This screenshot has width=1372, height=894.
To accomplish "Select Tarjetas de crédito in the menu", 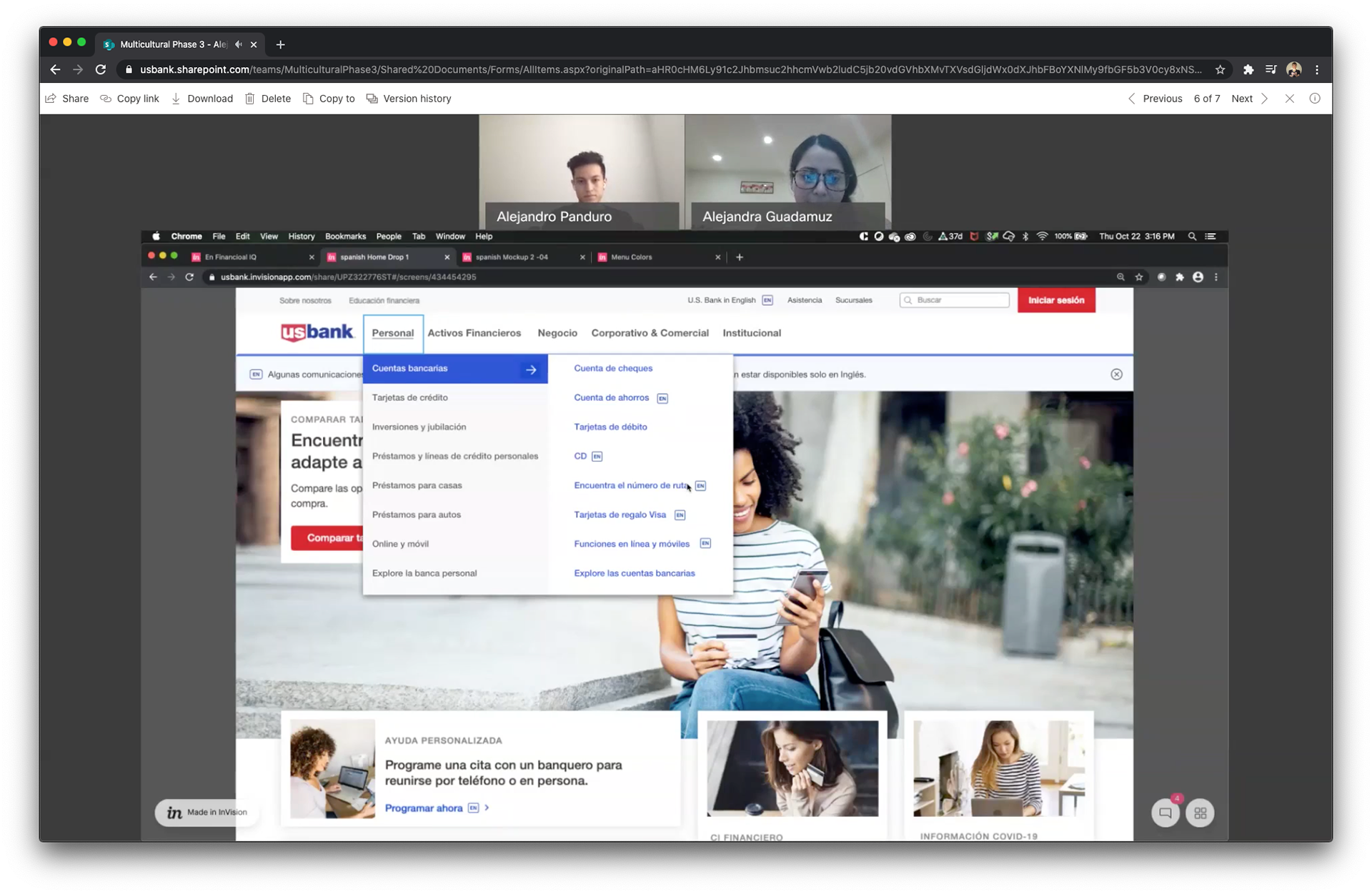I will pos(409,397).
